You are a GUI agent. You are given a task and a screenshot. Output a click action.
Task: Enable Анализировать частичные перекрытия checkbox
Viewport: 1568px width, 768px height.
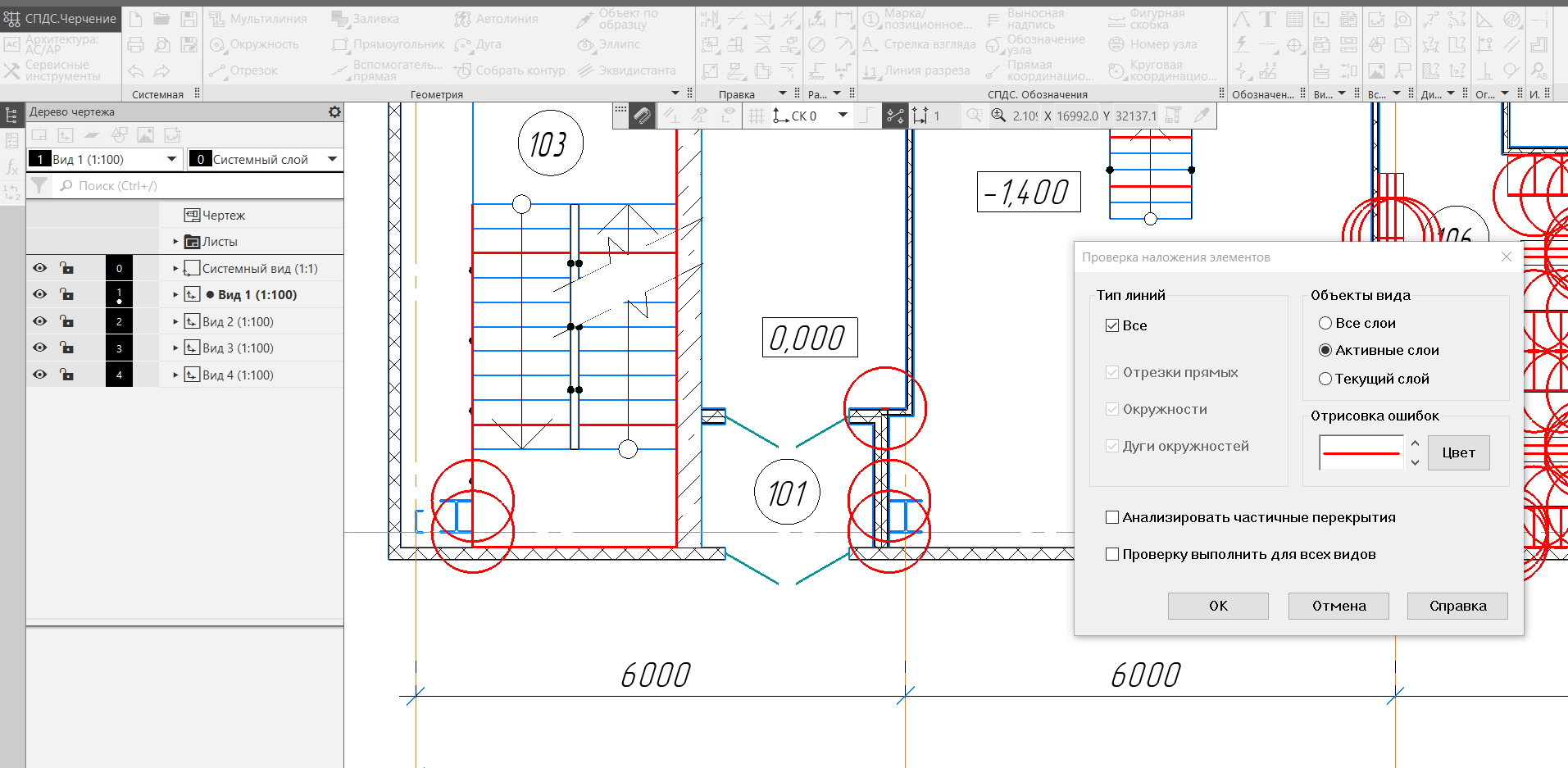click(1112, 517)
